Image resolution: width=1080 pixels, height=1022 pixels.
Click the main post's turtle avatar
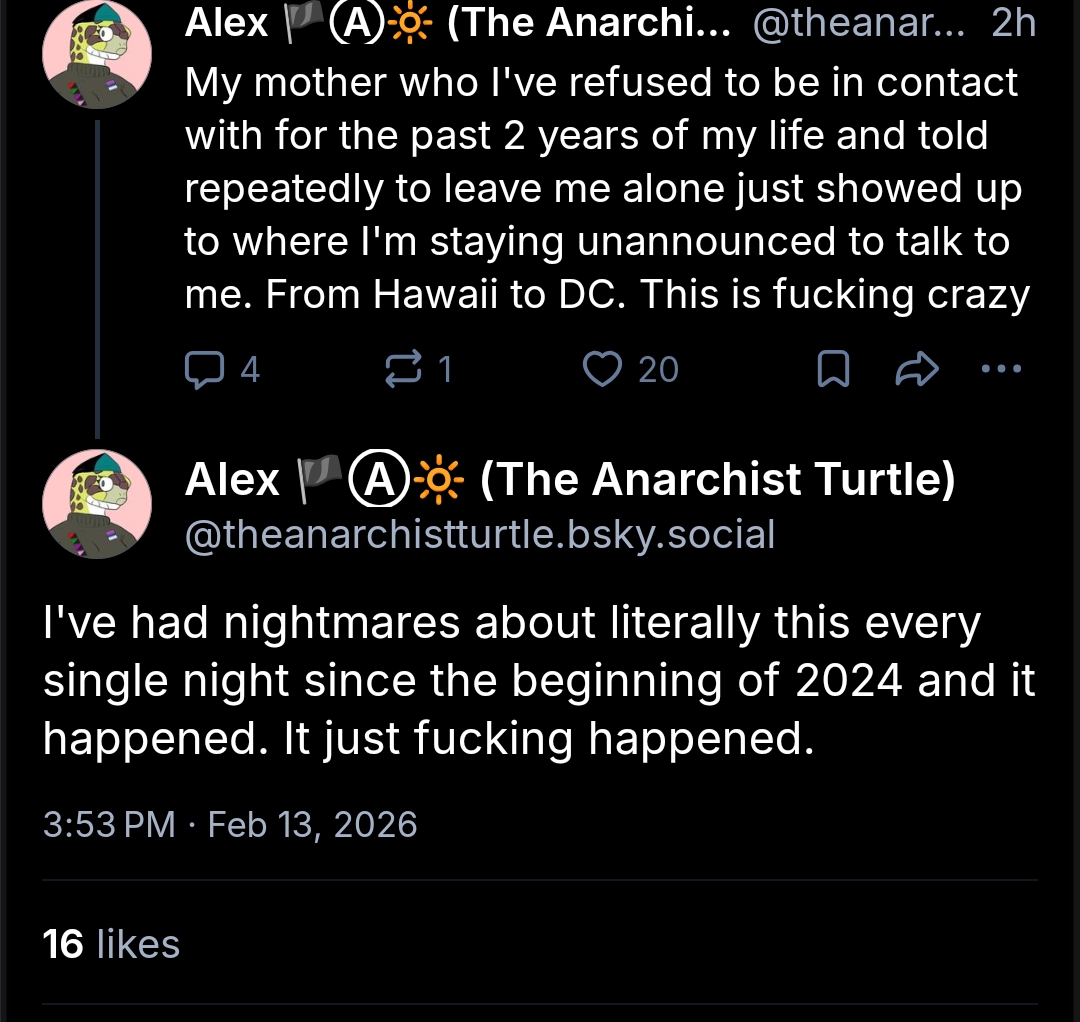pyautogui.click(x=97, y=503)
